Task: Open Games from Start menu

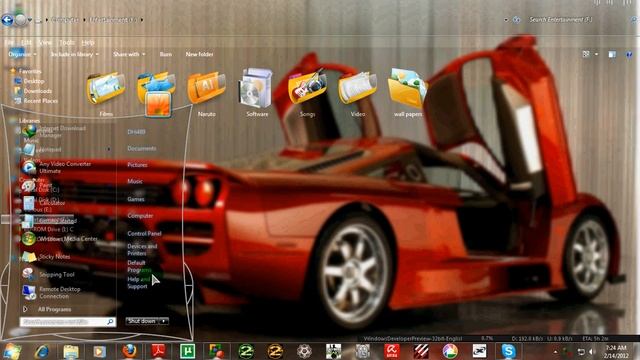Action: click(136, 199)
